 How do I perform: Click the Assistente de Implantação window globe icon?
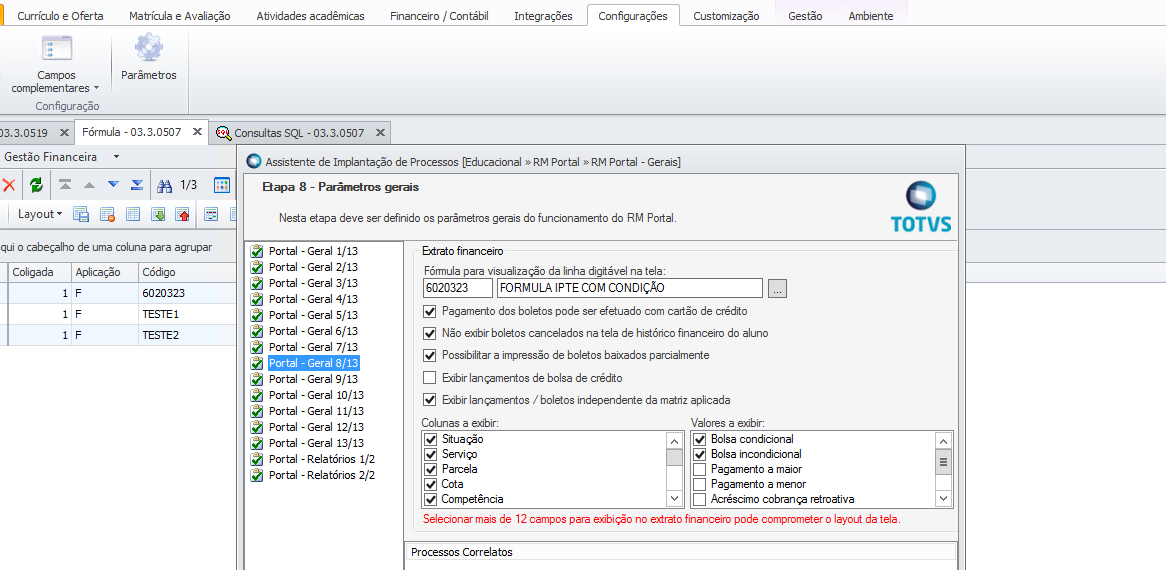tap(254, 161)
